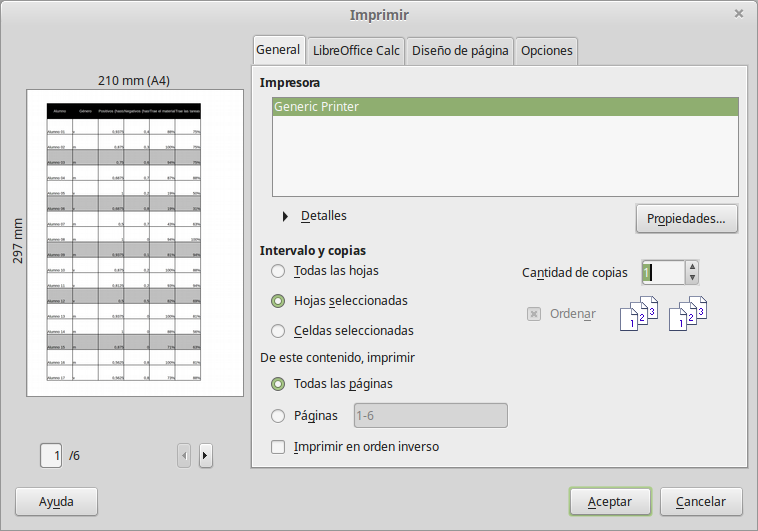Cancel the print dialog with Cancelar

(x=701, y=502)
